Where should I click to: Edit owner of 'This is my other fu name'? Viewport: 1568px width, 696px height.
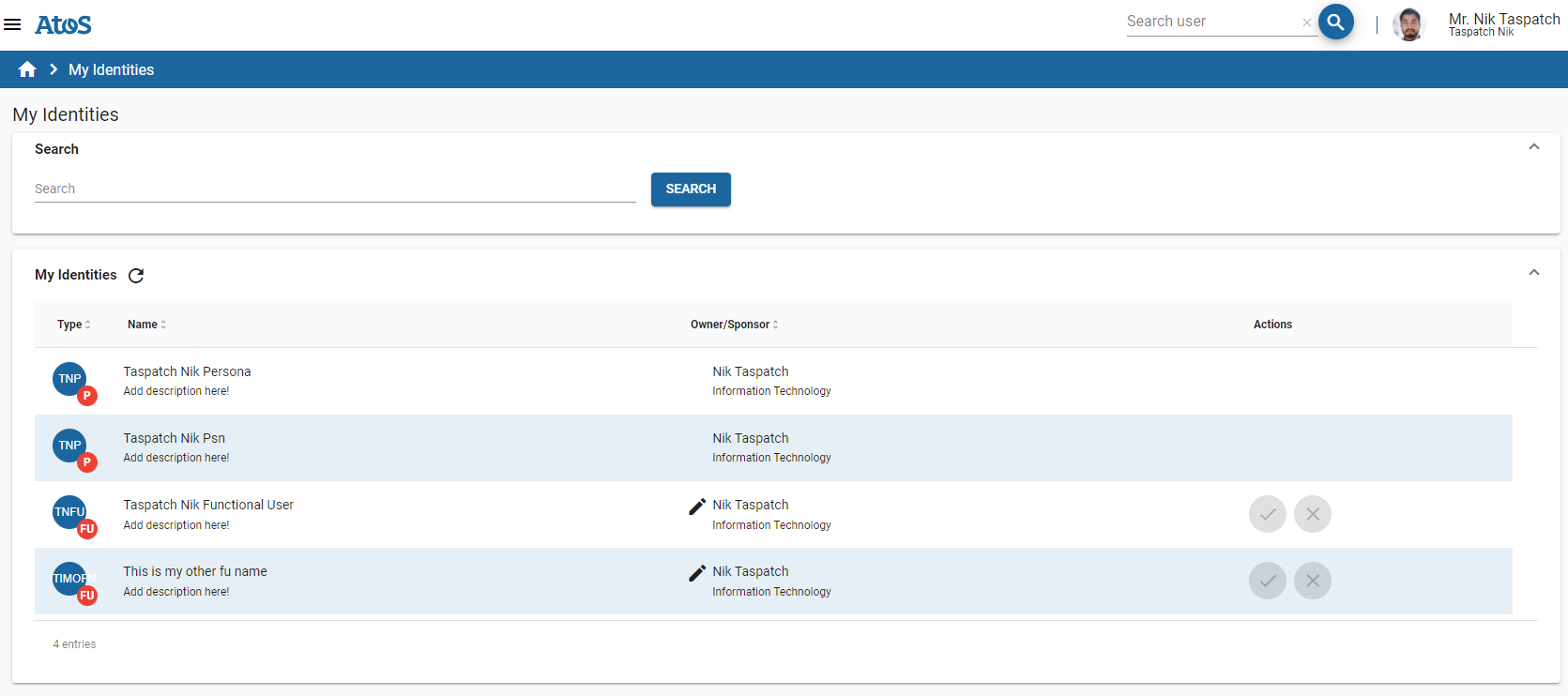[696, 573]
